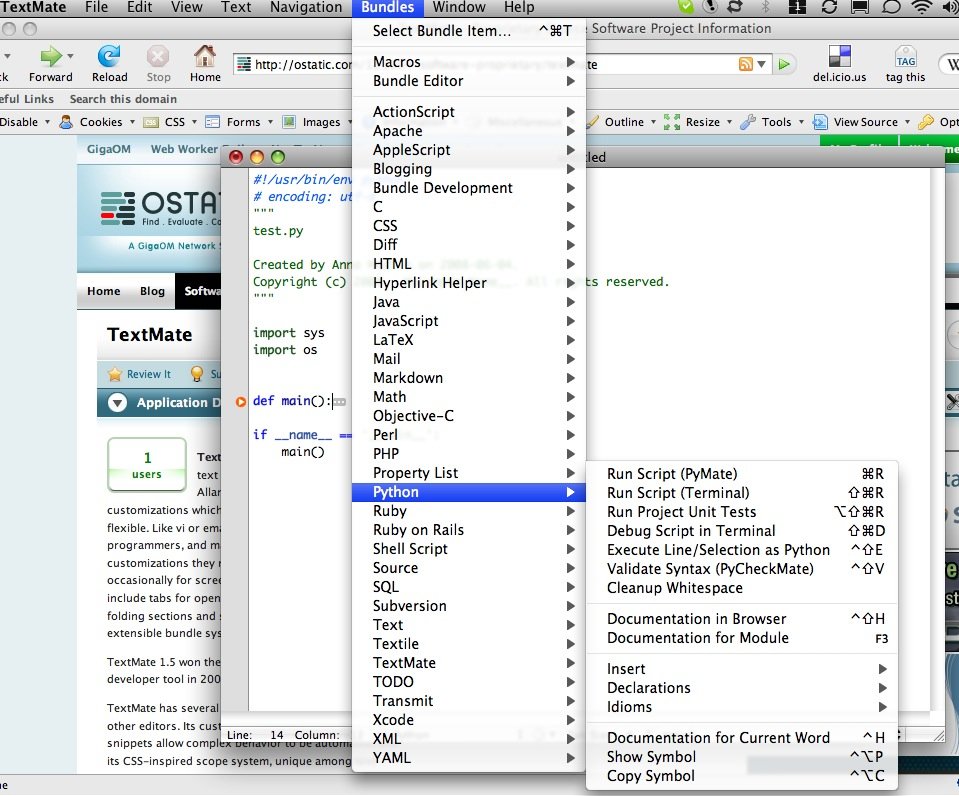The image size is (959, 796).
Task: Click the OStatic logo
Action: coord(160,209)
